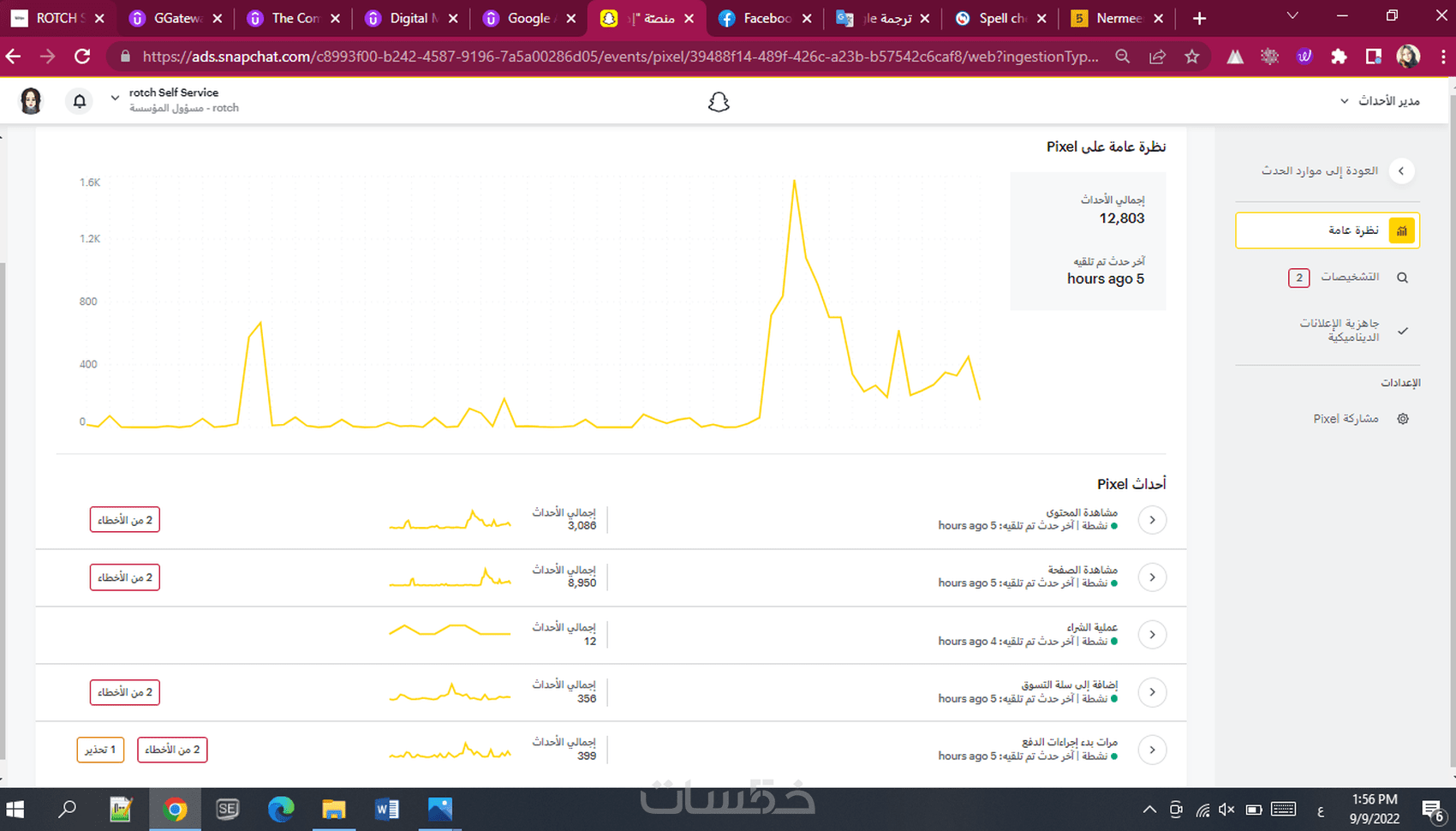Open جاهزية الإعلانات الديناميكية sidebar item

(x=1340, y=330)
